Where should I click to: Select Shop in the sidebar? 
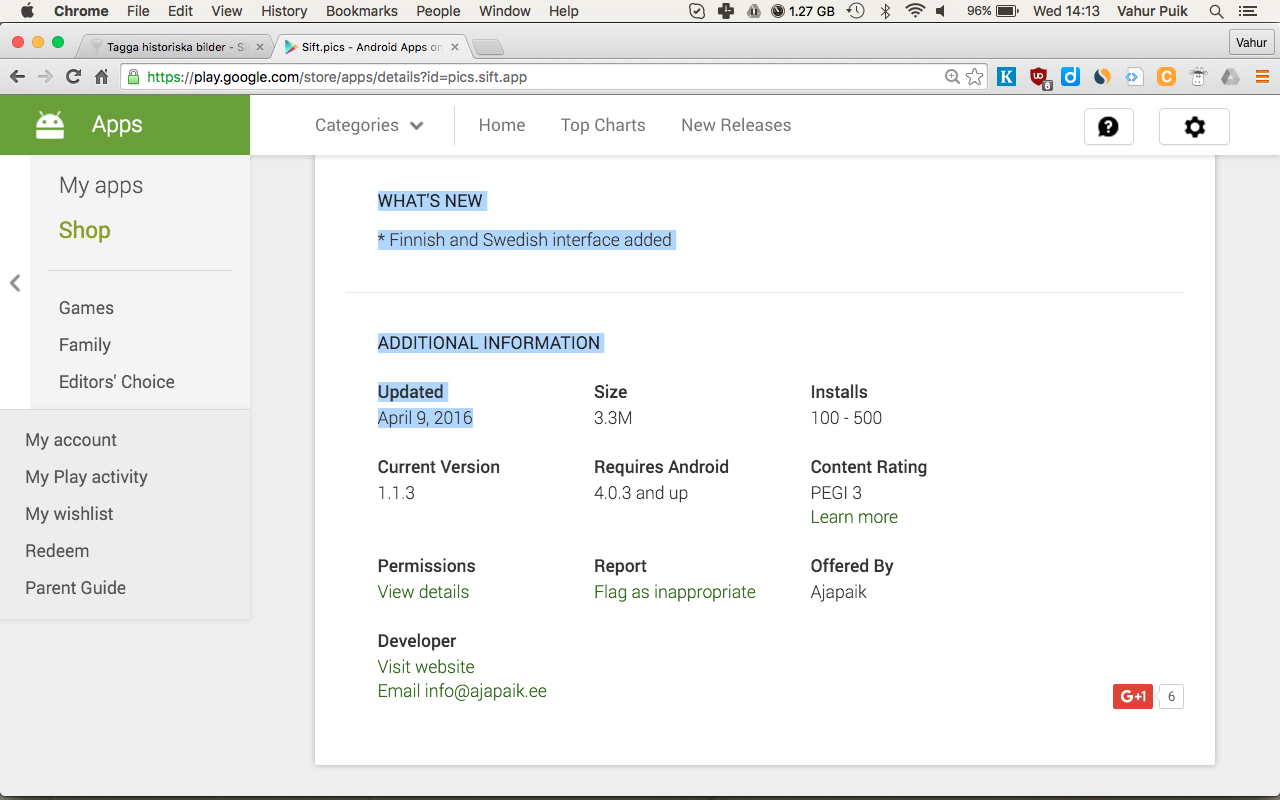(x=85, y=230)
